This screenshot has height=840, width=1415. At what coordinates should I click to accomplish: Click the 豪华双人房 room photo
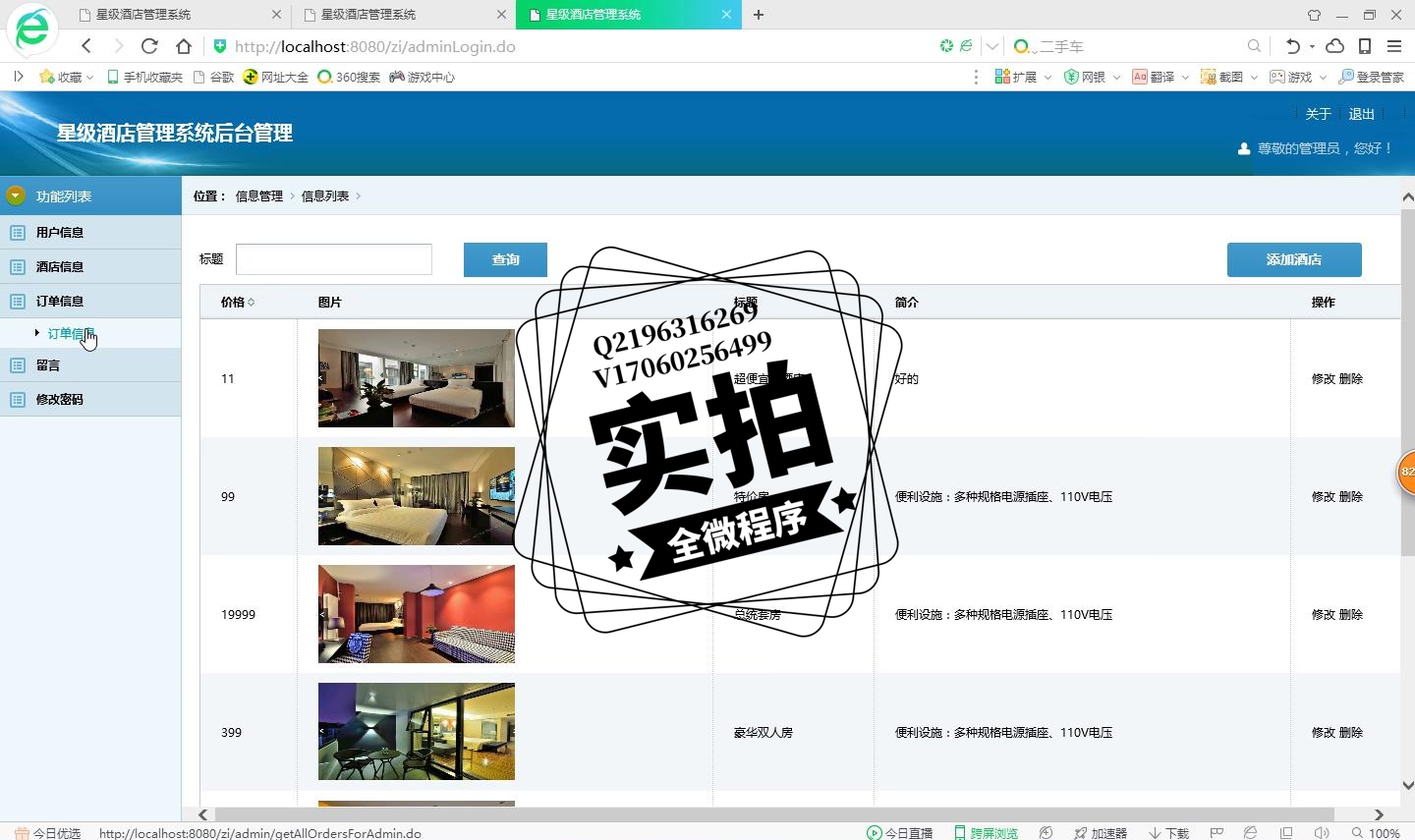click(x=417, y=732)
